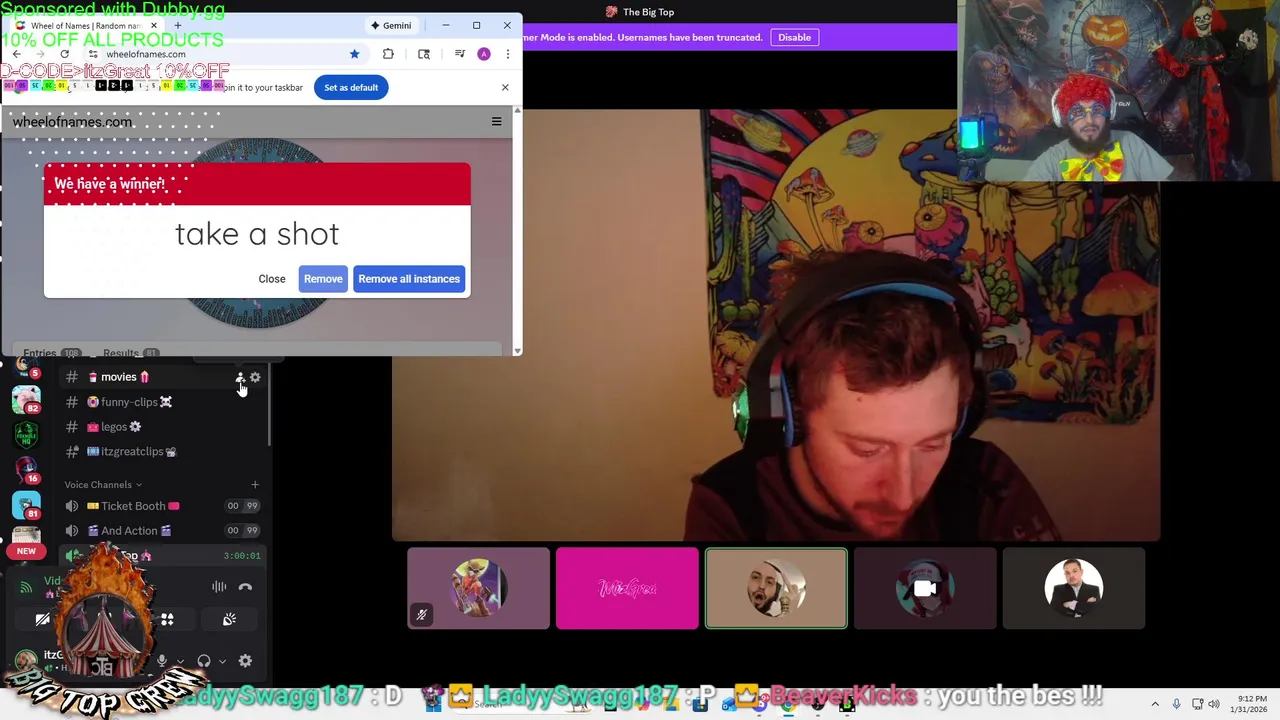Toggle Discord headphones deafen

(x=204, y=661)
